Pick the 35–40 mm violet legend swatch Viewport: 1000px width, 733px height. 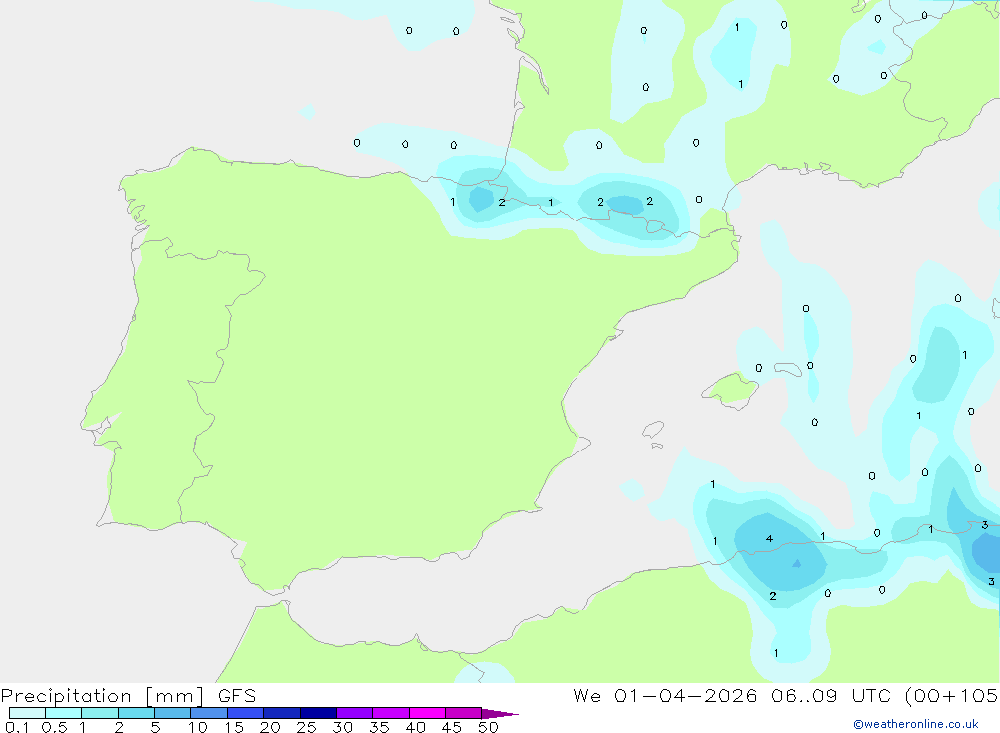click(390, 713)
